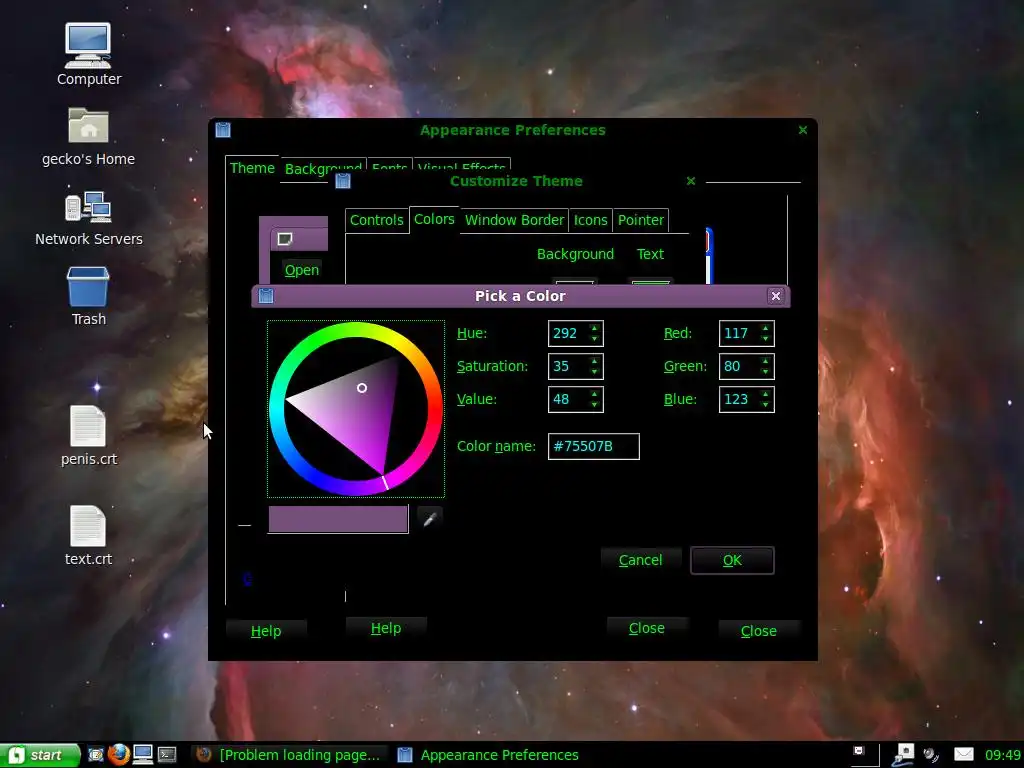Click the 09:49 clock

1002,755
